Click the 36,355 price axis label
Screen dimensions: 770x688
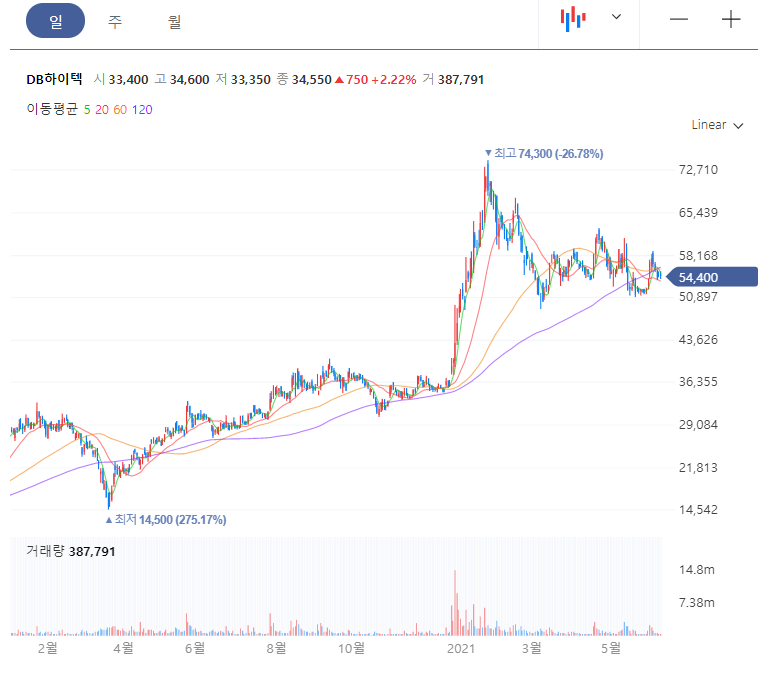point(698,382)
